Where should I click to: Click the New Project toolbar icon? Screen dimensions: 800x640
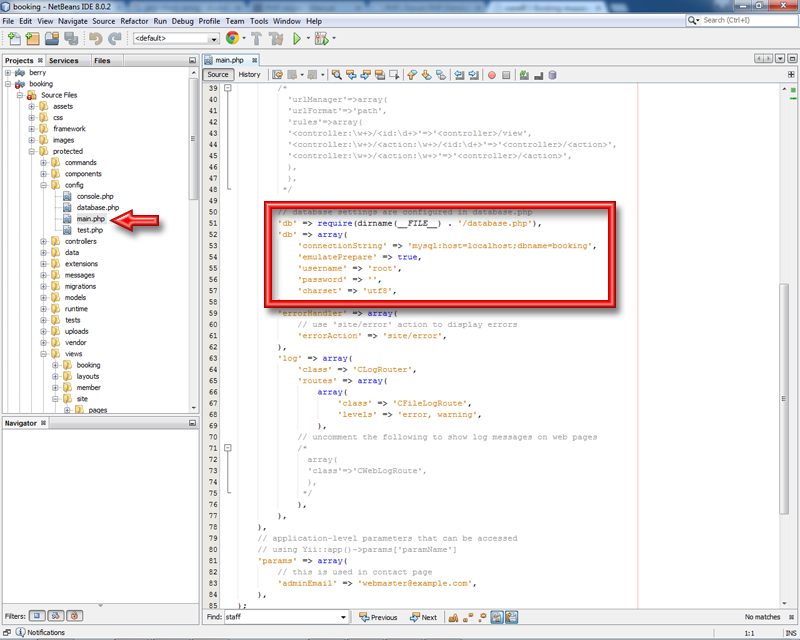[x=33, y=38]
